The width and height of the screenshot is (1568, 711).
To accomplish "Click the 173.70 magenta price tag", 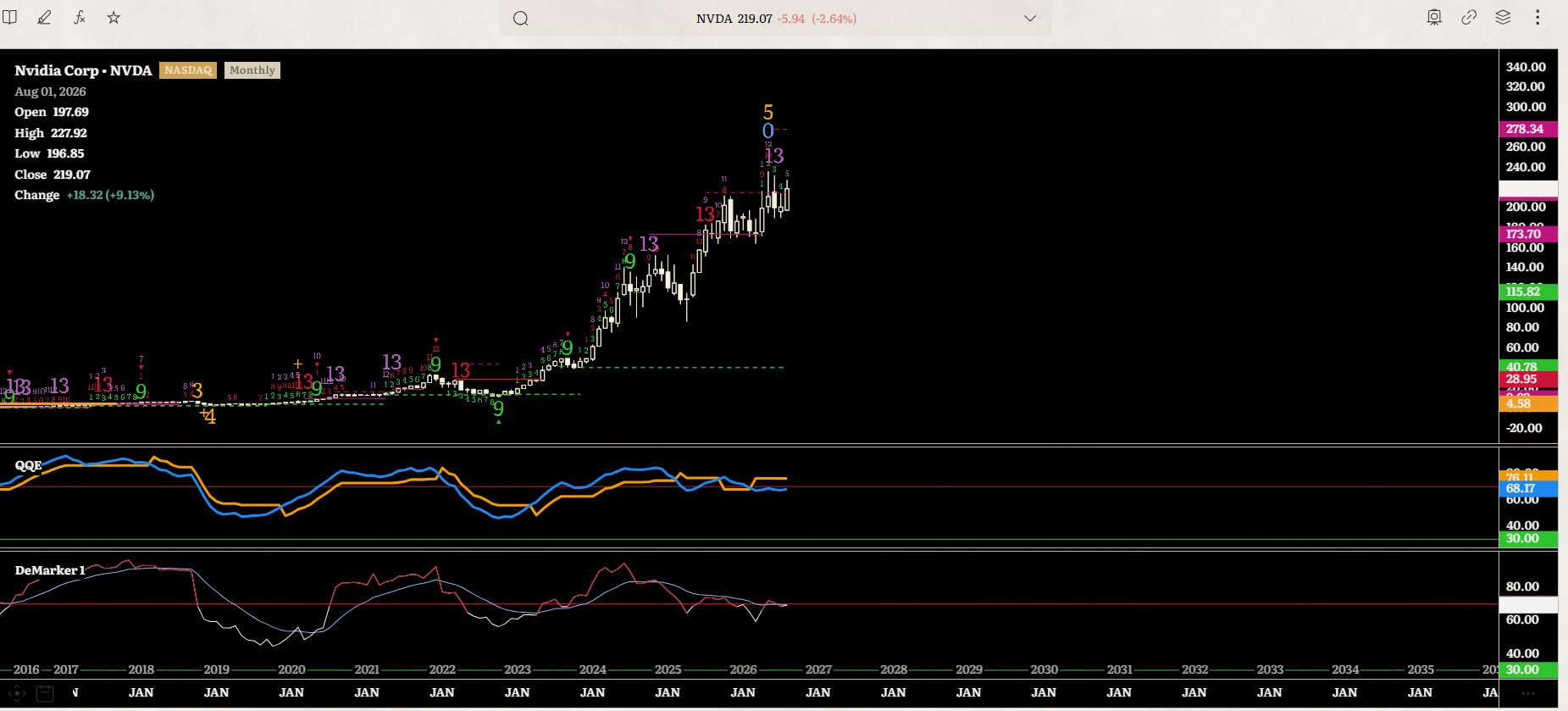I will (1527, 234).
